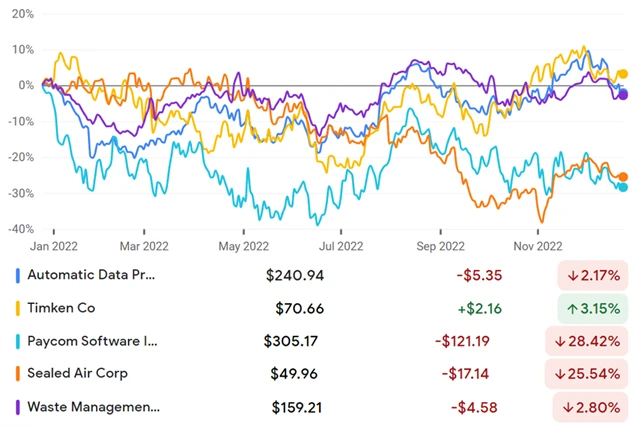Click the May 2022 axis label
This screenshot has height=428, width=640.
pyautogui.click(x=243, y=245)
